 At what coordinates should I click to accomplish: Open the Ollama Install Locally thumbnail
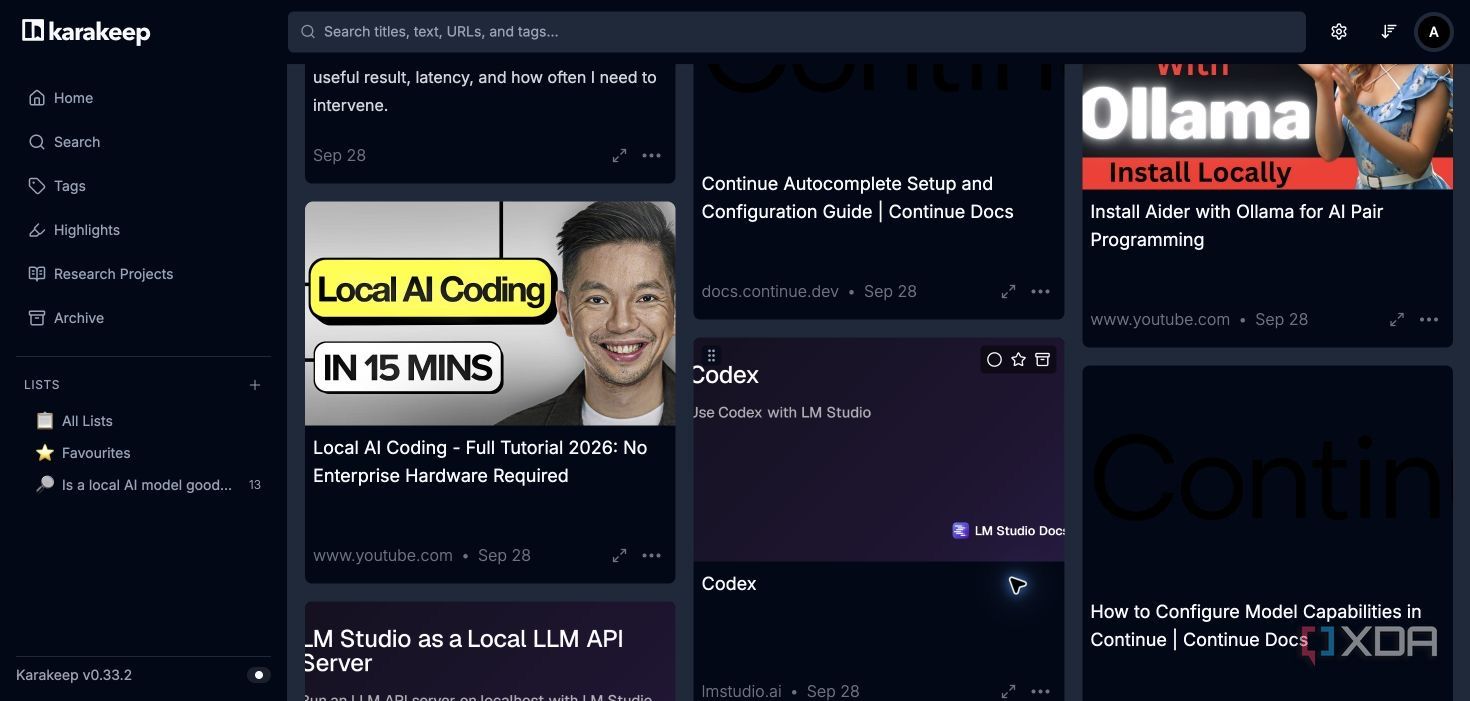pyautogui.click(x=1268, y=126)
